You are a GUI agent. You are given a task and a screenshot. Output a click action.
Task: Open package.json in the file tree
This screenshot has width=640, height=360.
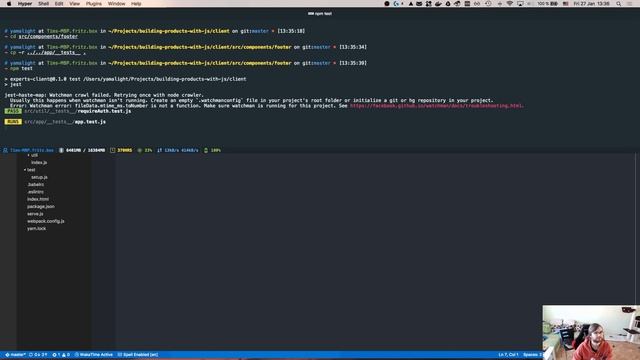(41, 207)
